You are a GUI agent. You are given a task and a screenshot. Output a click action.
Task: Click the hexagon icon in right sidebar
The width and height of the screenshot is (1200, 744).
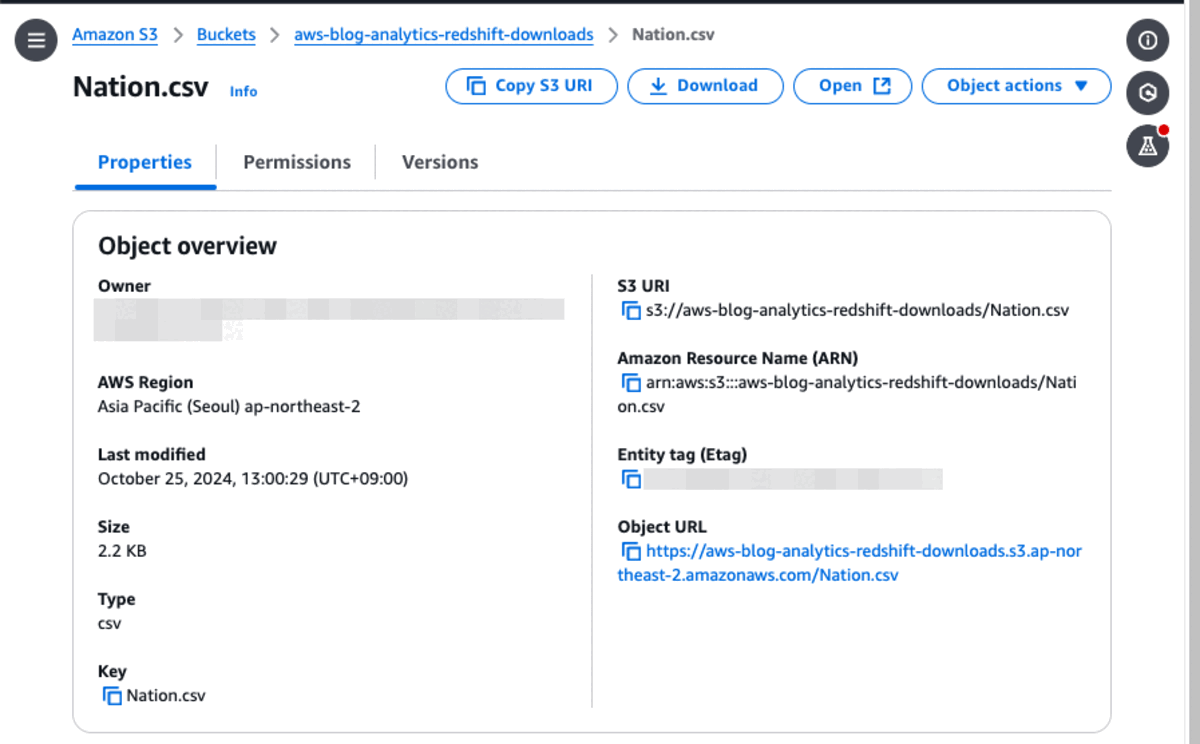(1148, 93)
